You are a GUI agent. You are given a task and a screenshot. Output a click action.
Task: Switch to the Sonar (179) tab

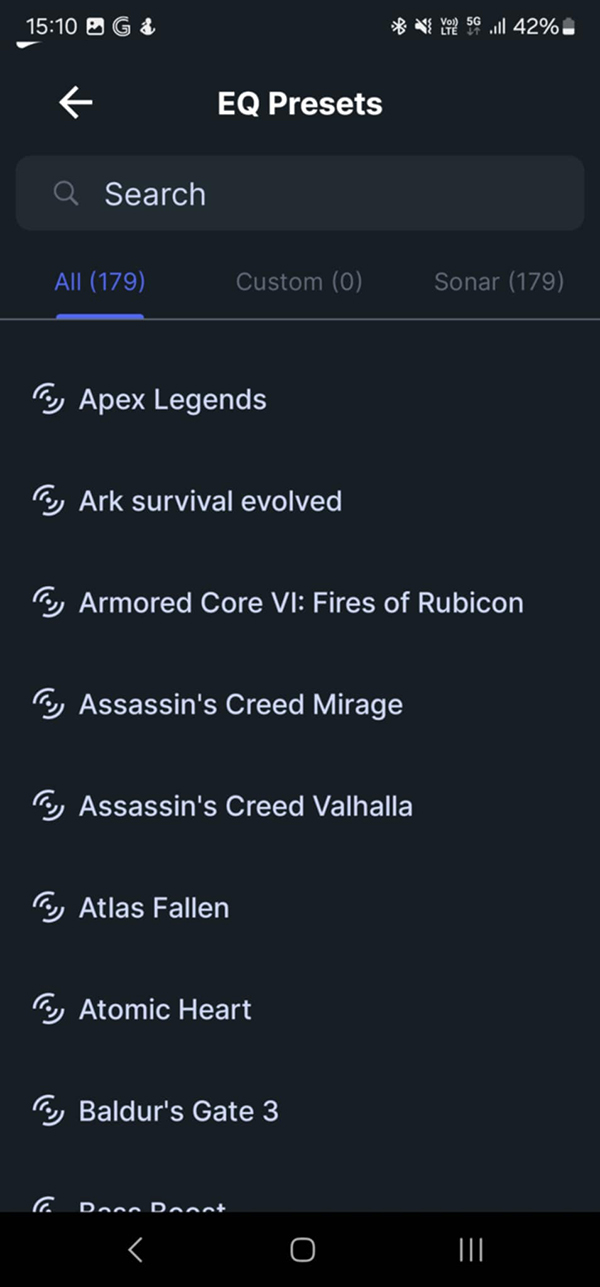click(x=499, y=282)
